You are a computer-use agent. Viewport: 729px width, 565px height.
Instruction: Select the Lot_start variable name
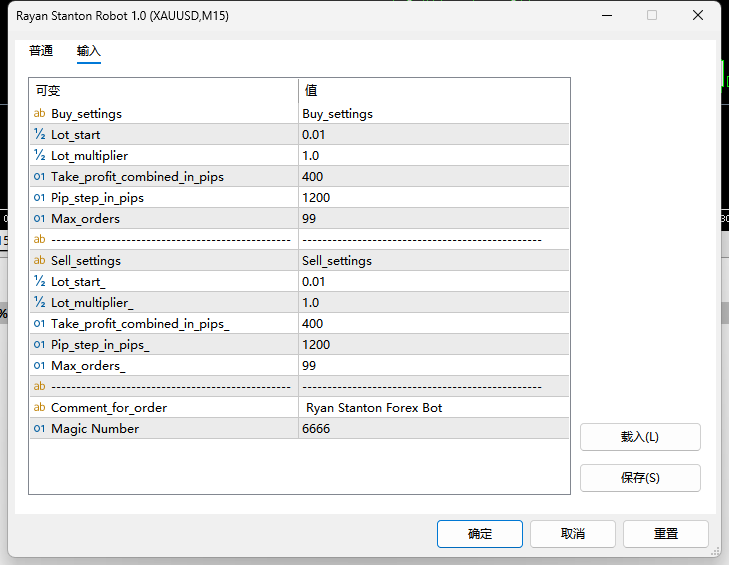coord(75,134)
